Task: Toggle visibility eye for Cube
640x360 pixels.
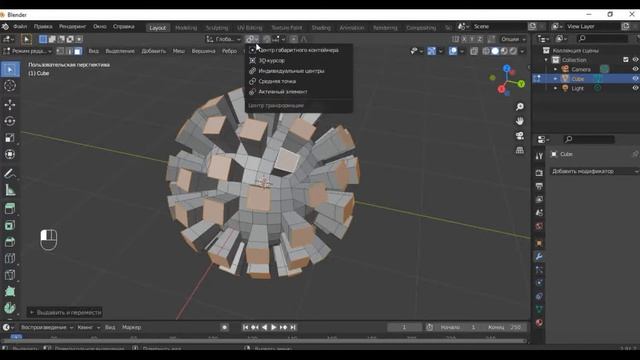Action: [x=636, y=78]
